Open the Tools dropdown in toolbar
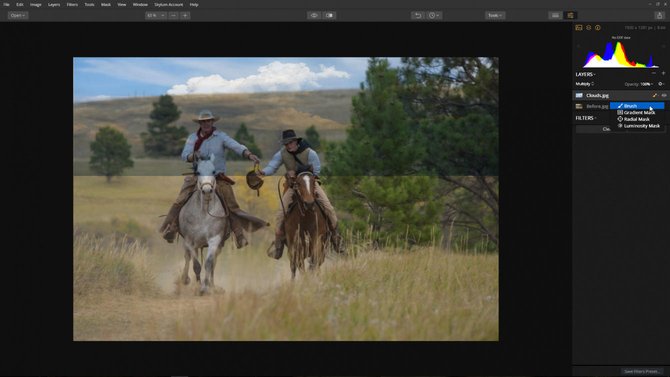Image resolution: width=670 pixels, height=377 pixels. (495, 15)
